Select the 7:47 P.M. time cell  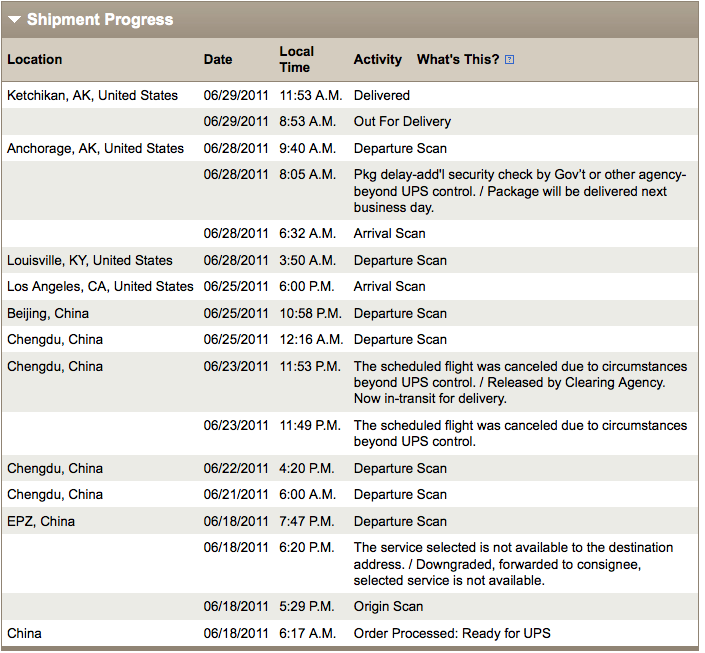click(307, 522)
